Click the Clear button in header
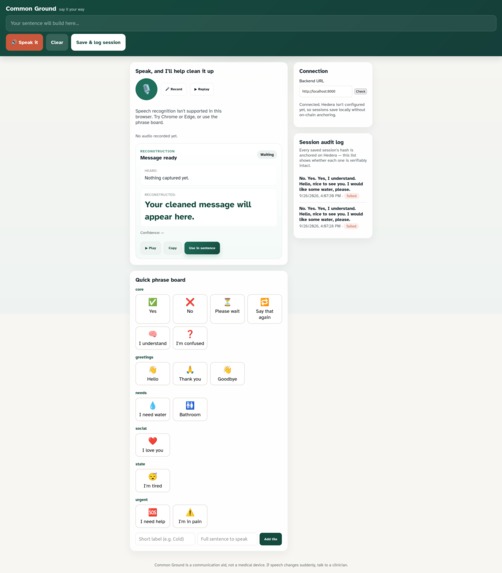The height and width of the screenshot is (573, 502). click(57, 42)
